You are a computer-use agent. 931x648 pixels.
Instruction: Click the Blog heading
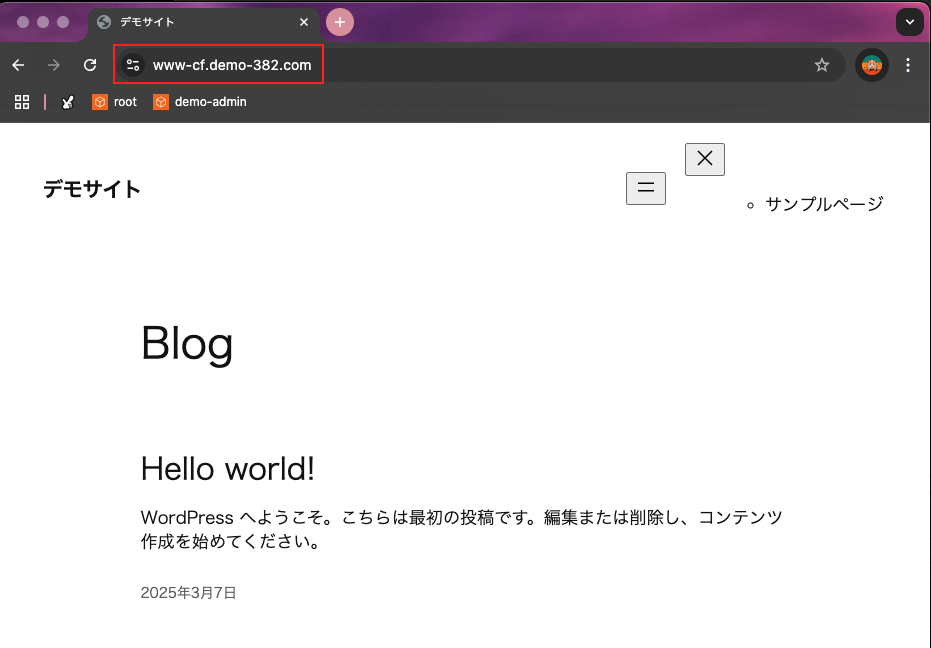(x=187, y=343)
